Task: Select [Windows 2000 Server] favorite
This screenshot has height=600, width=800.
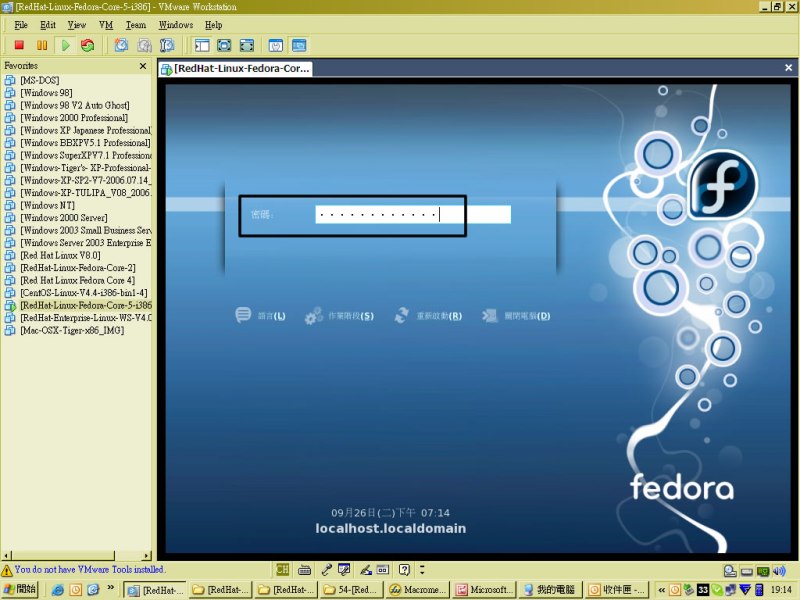Action: pyautogui.click(x=64, y=218)
